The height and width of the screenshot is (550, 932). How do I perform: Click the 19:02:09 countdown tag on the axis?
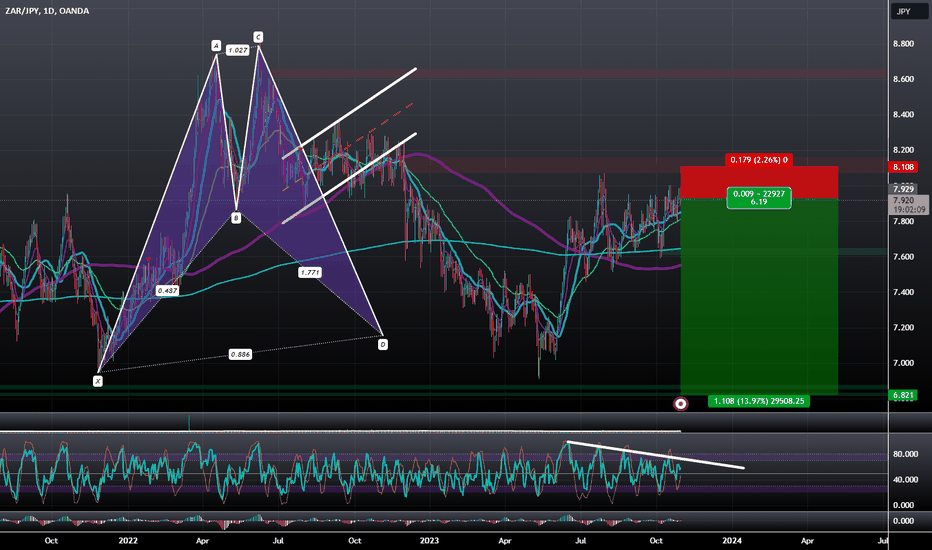click(909, 209)
